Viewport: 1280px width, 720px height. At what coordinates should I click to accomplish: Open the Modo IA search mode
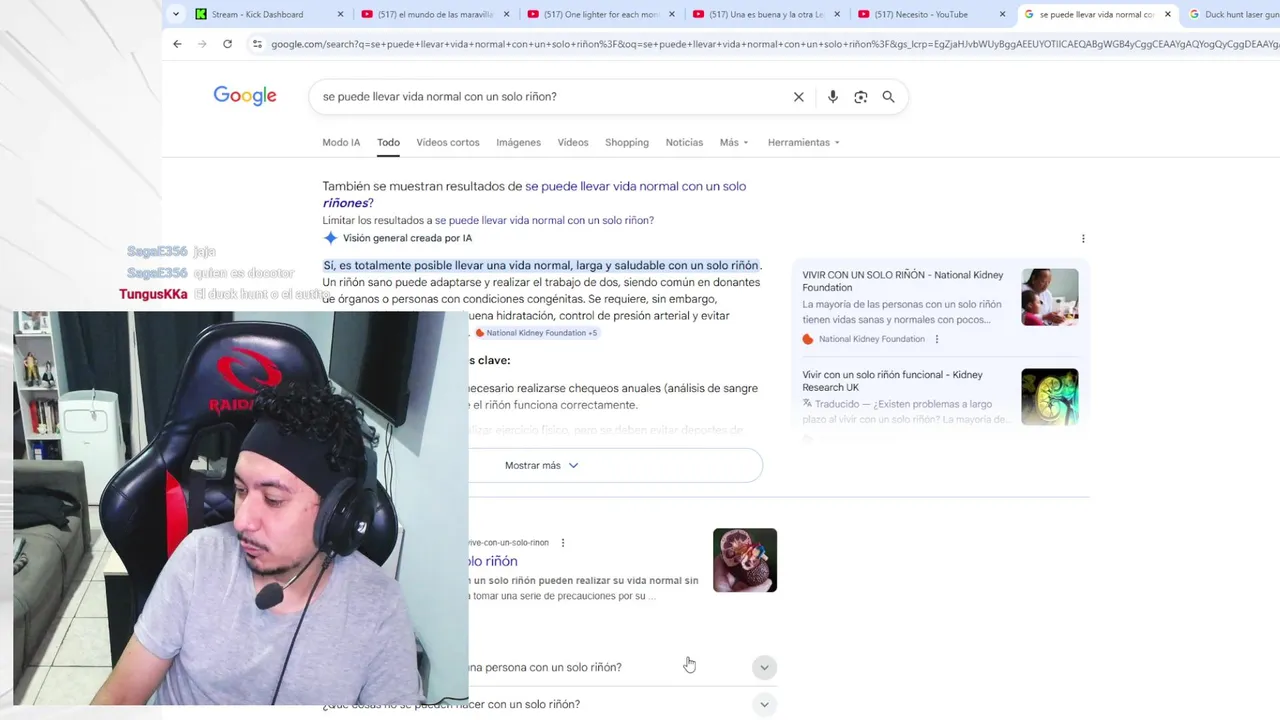[341, 142]
